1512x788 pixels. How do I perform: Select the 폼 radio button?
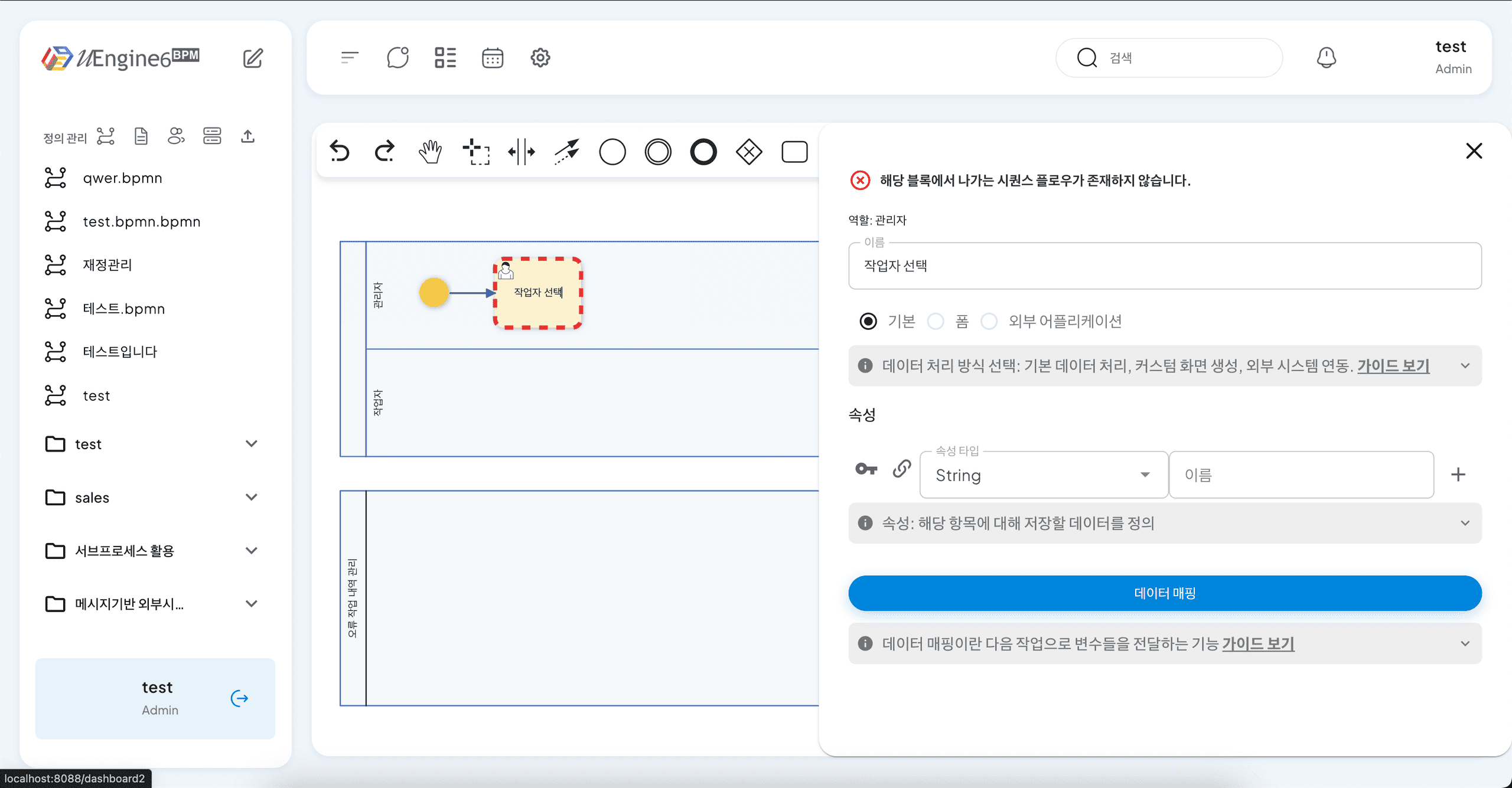tap(936, 321)
